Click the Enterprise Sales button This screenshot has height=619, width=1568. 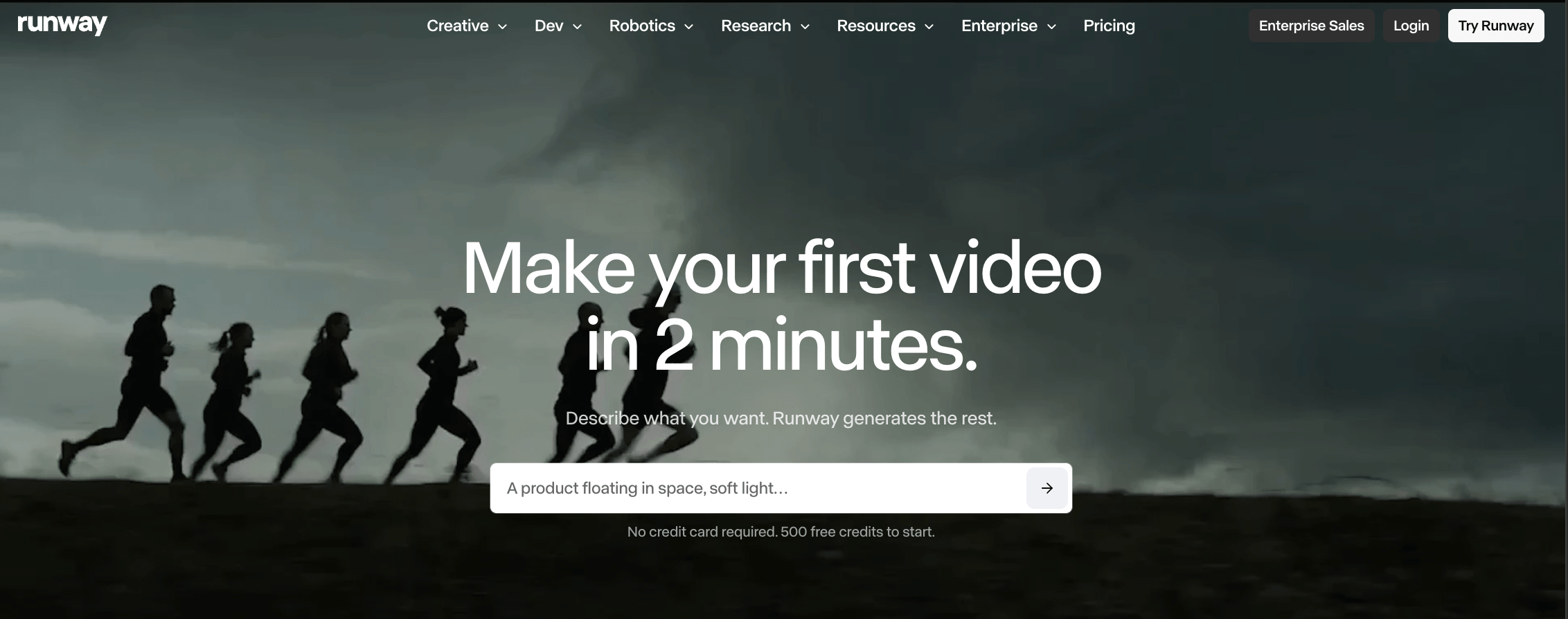pyautogui.click(x=1311, y=26)
